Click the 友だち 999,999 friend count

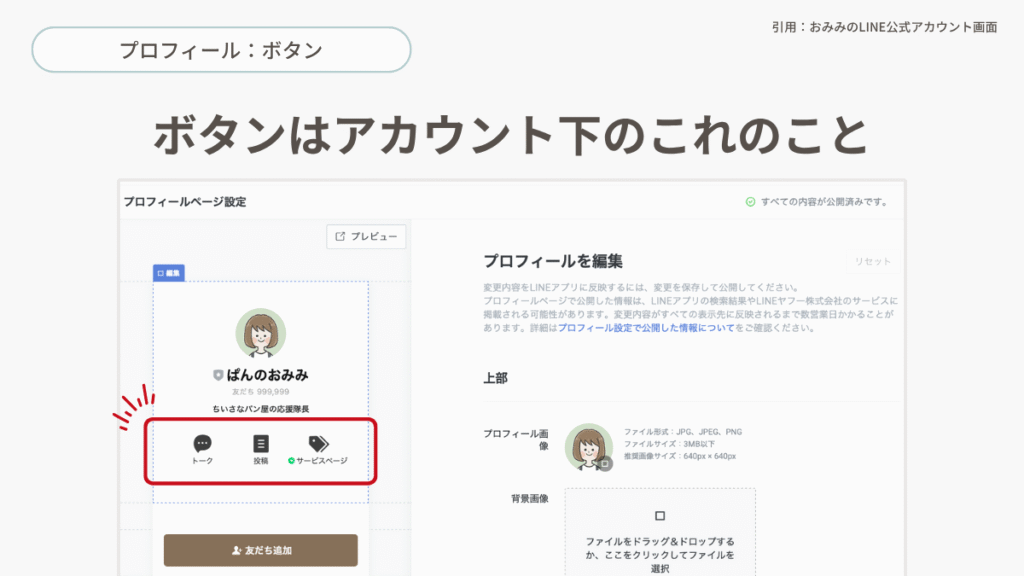tap(260, 392)
